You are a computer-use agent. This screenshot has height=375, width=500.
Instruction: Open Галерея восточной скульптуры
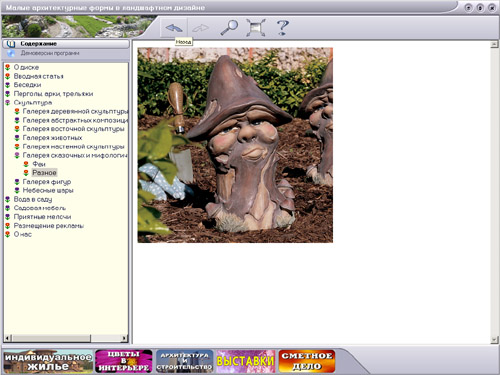73,129
